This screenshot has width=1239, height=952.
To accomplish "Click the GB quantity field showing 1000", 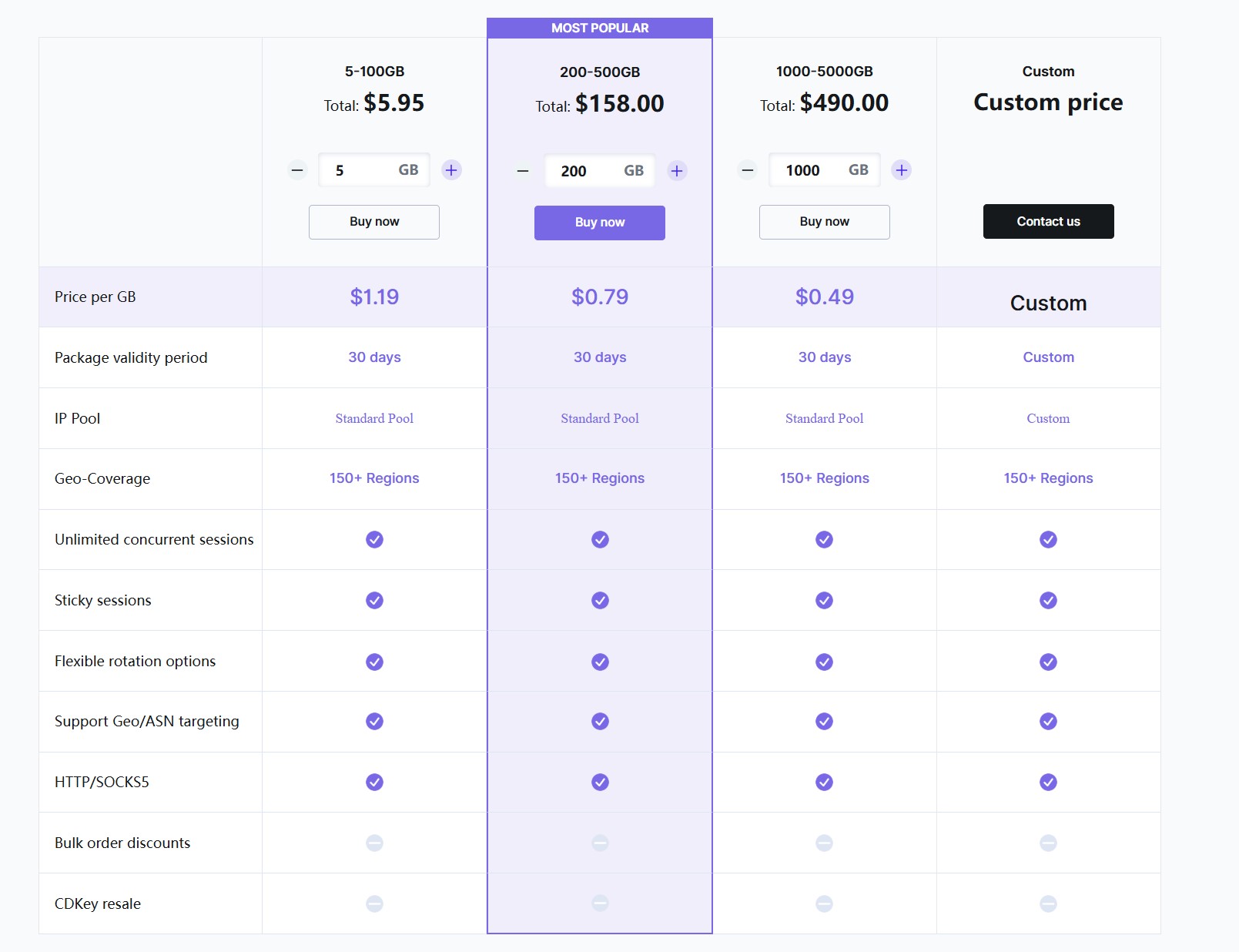I will click(825, 170).
